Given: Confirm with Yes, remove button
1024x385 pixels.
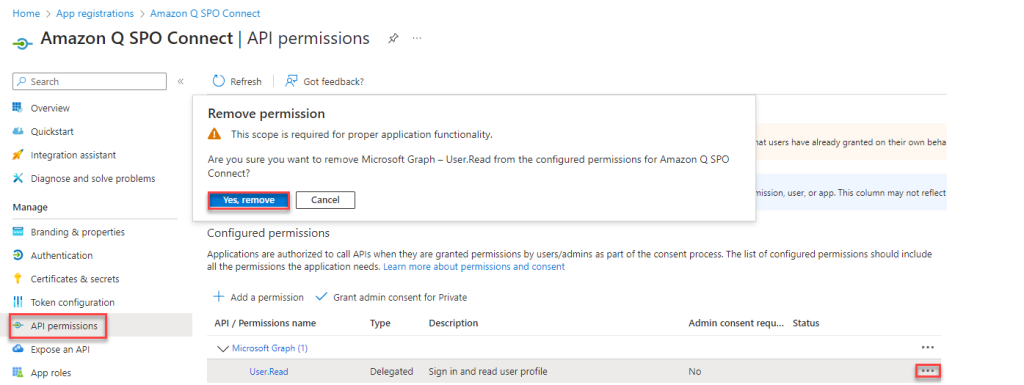Looking at the screenshot, I should (x=249, y=200).
